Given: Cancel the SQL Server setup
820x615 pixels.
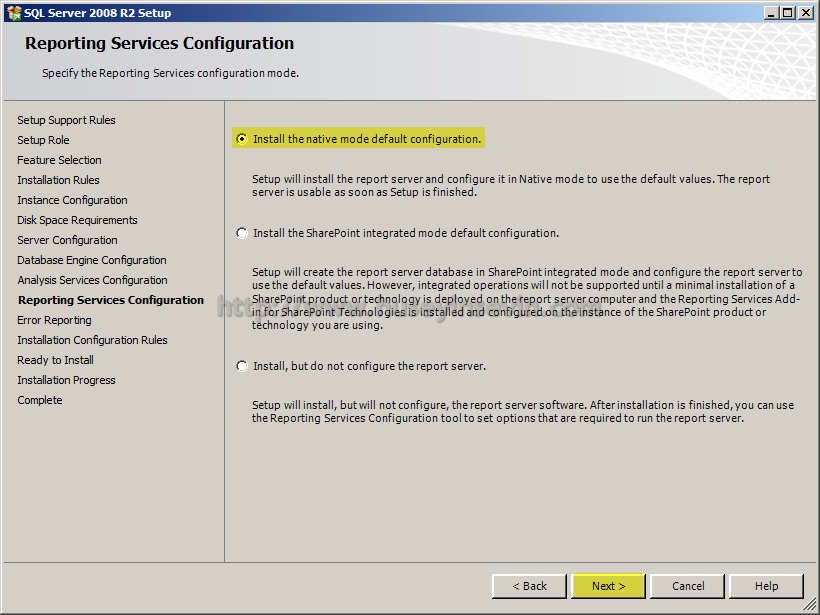Looking at the screenshot, I should (x=688, y=586).
